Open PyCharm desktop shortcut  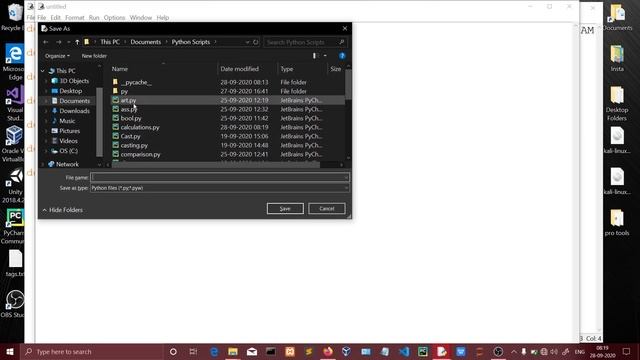tap(14, 226)
